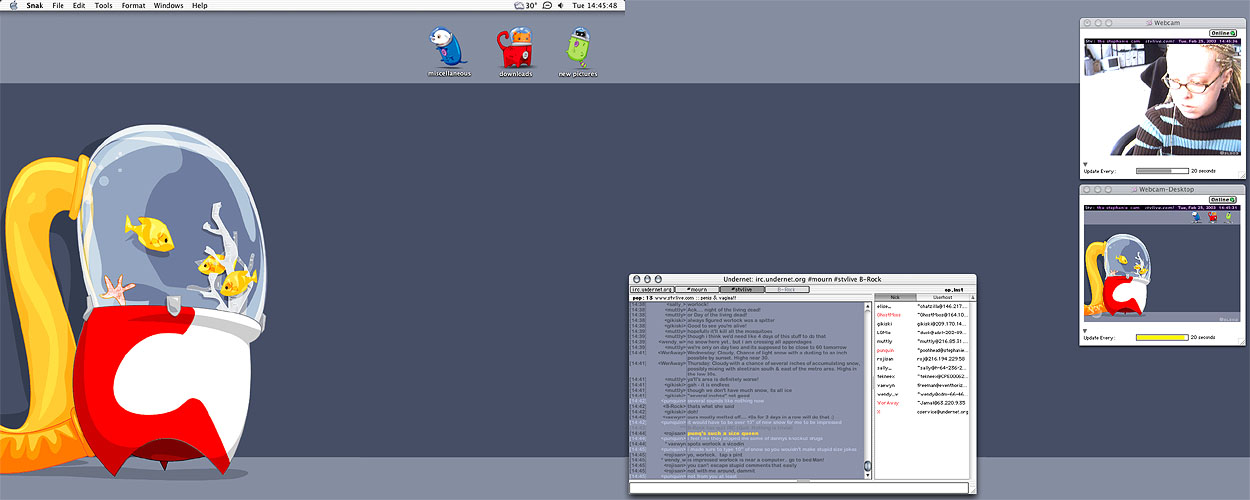Switch to the #mourn channel tab
1250x500 pixels.
[x=695, y=289]
